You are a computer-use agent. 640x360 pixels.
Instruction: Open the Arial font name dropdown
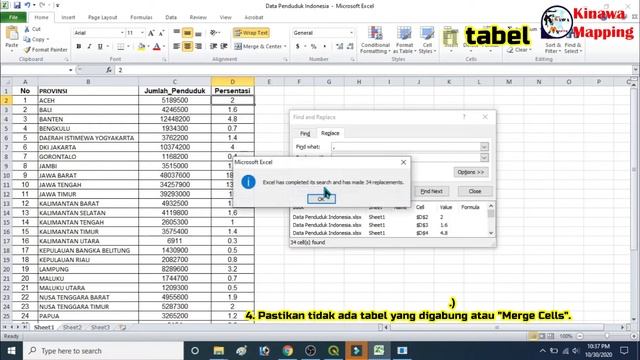click(x=122, y=33)
